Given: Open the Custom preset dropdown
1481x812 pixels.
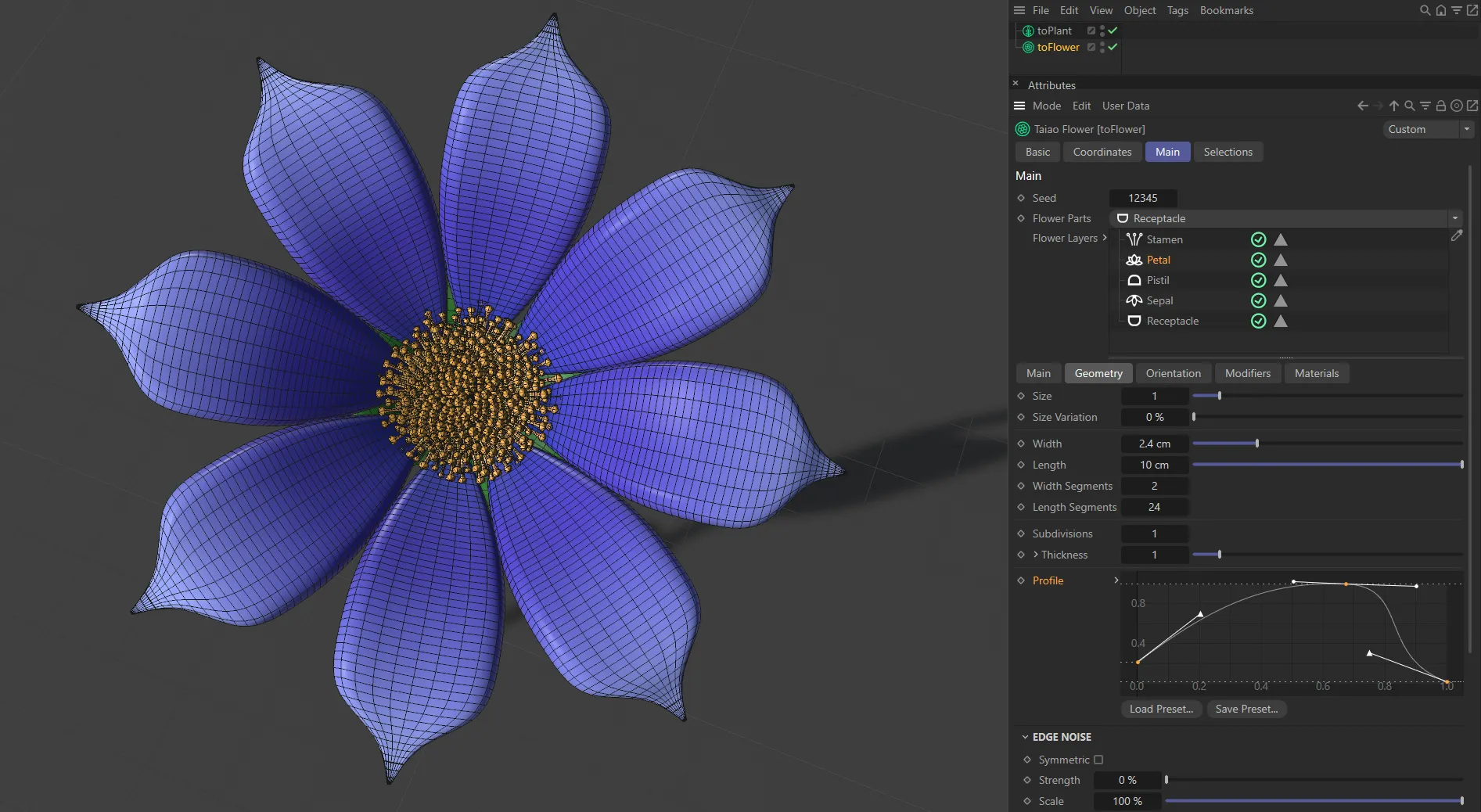Looking at the screenshot, I should [1468, 129].
